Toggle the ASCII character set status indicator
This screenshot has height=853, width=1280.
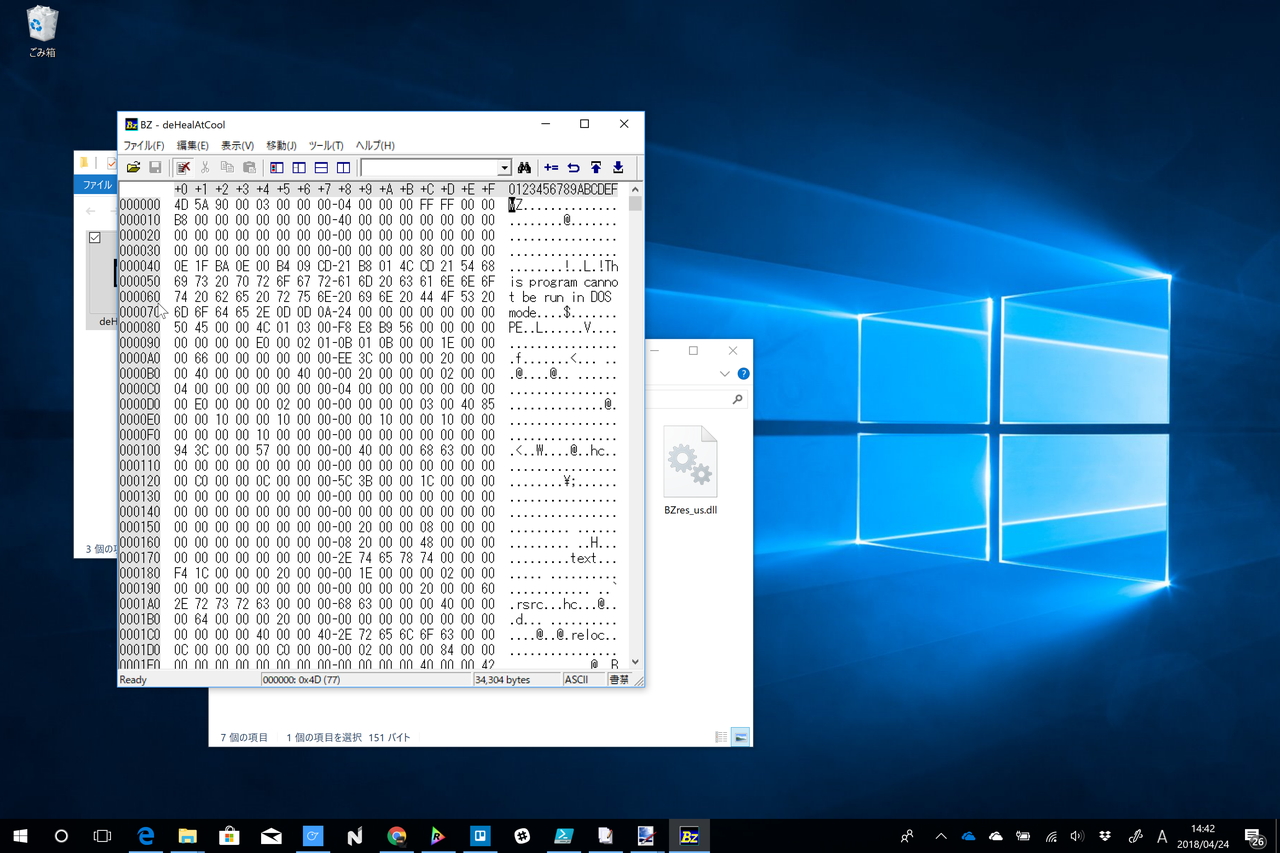click(x=577, y=680)
